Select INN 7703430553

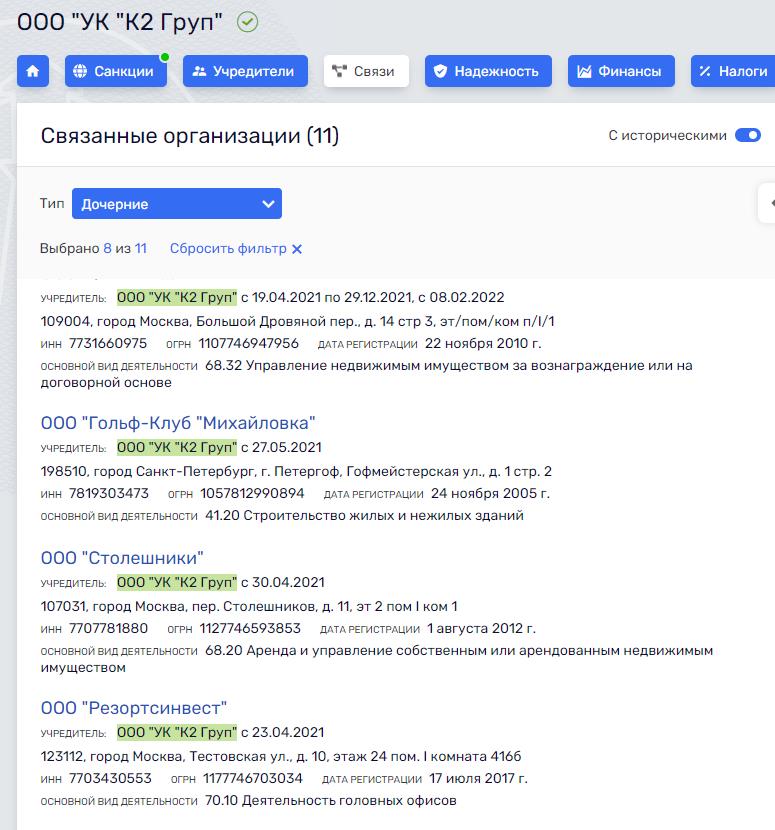(x=110, y=779)
